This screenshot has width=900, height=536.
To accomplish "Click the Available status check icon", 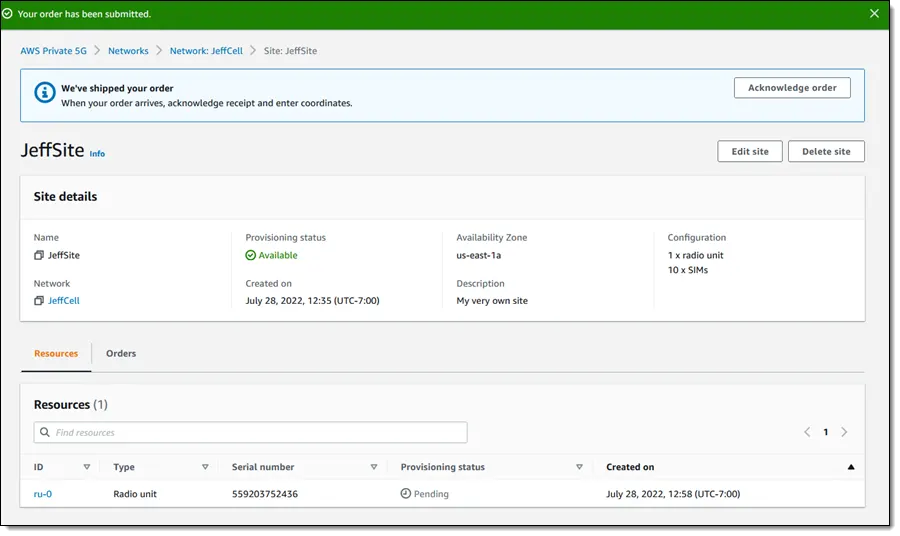I will [x=250, y=255].
